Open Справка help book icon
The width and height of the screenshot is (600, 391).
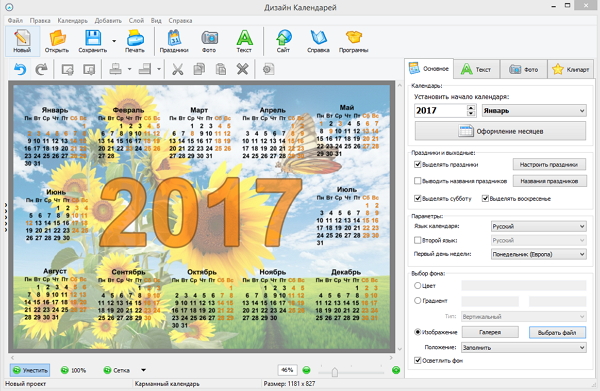pyautogui.click(x=318, y=41)
